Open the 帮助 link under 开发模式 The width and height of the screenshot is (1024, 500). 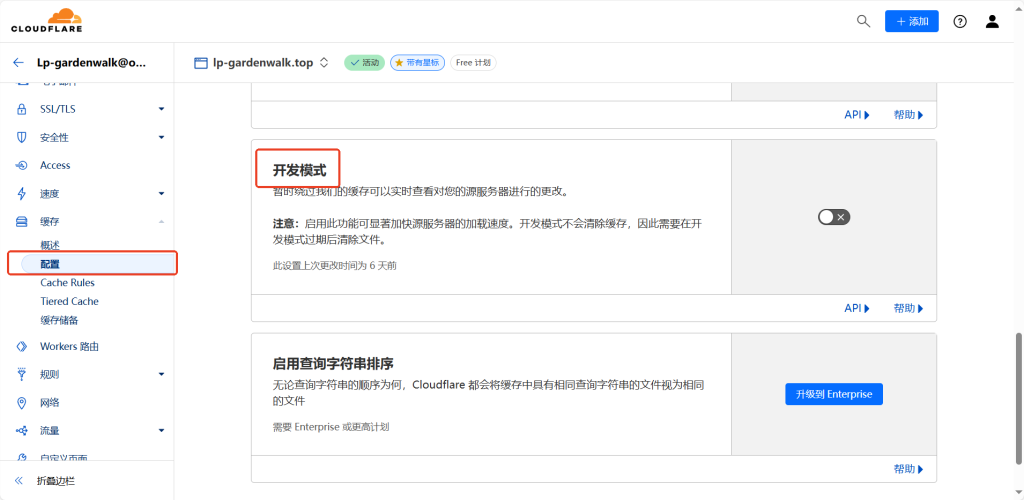click(908, 308)
